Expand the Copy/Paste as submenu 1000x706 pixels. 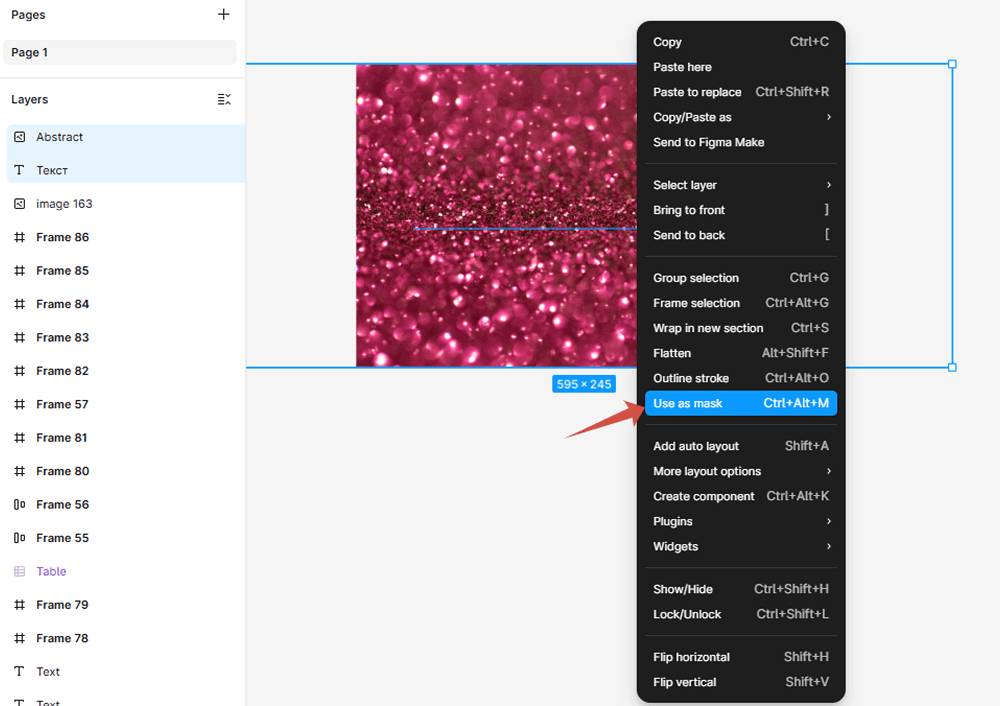[741, 117]
